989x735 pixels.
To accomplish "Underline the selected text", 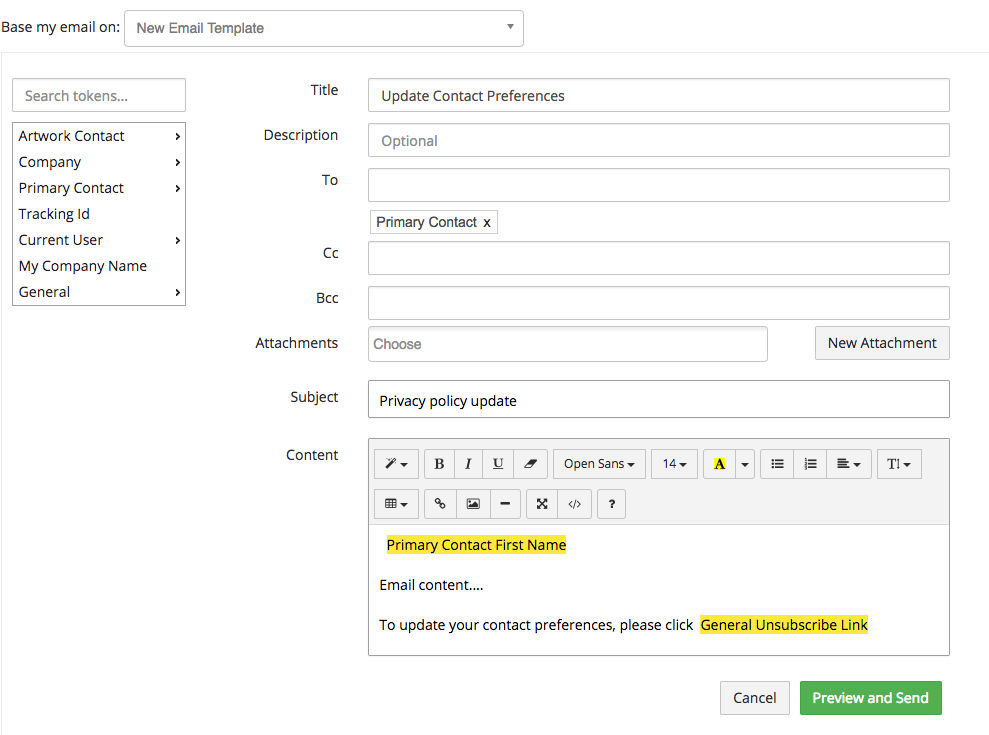I will point(498,464).
